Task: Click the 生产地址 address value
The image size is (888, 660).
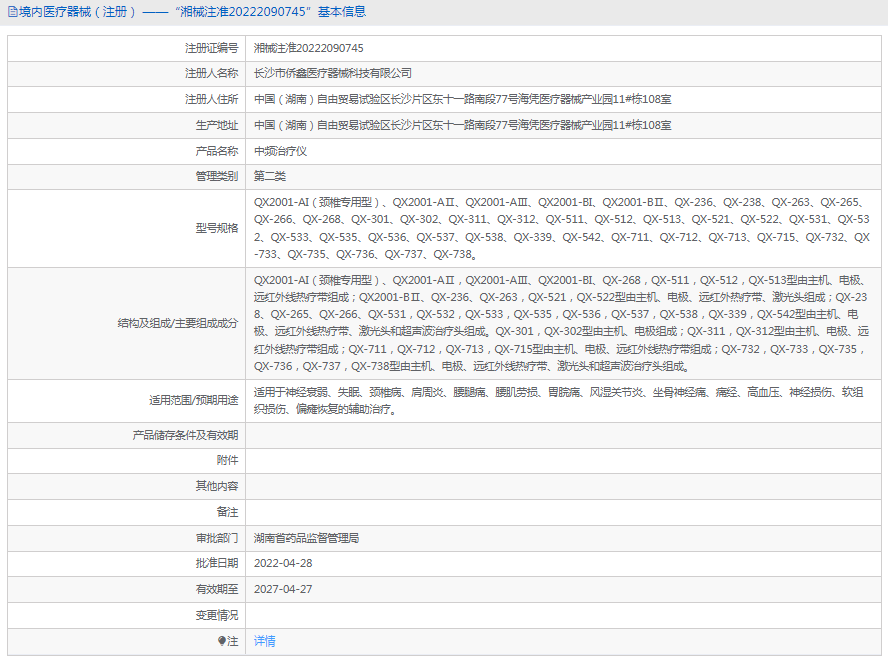Action: point(462,125)
